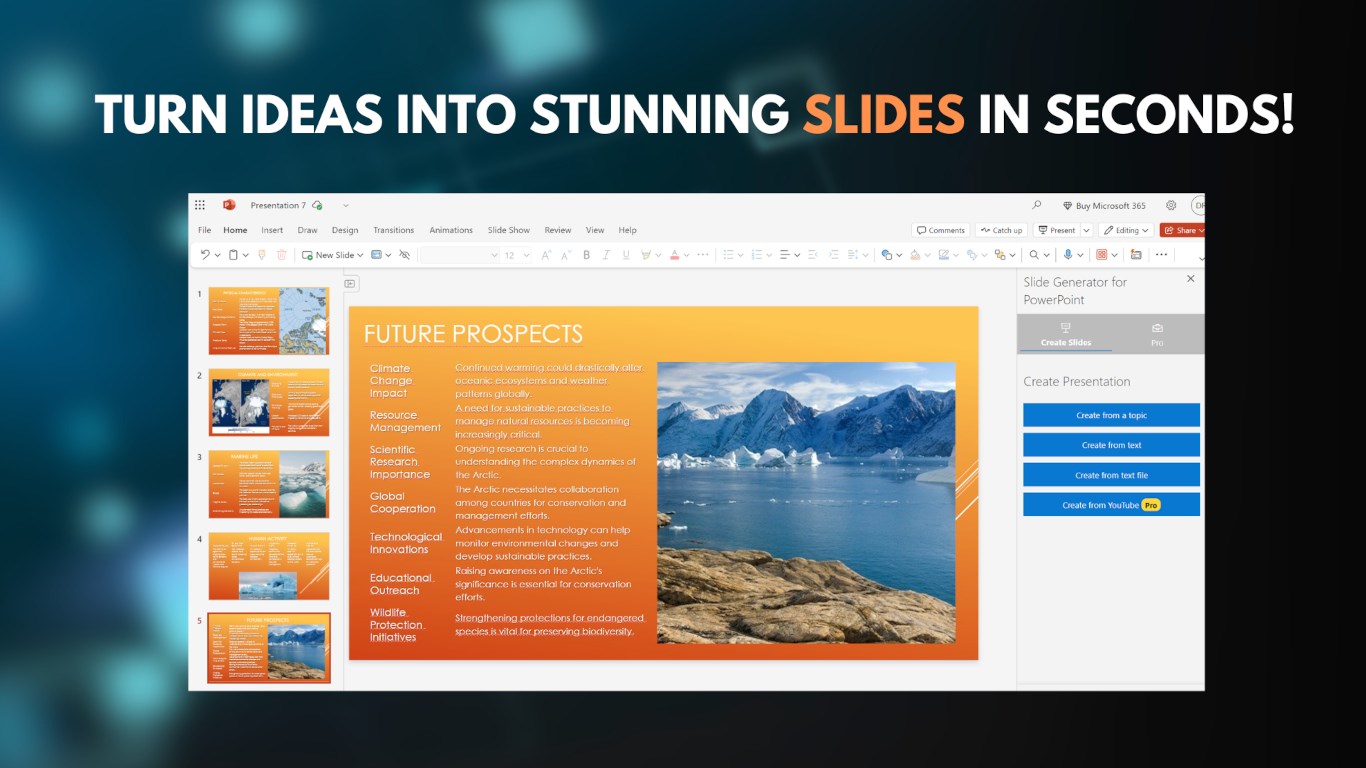This screenshot has width=1366, height=768.
Task: Open the highlight color picker
Action: (x=650, y=255)
